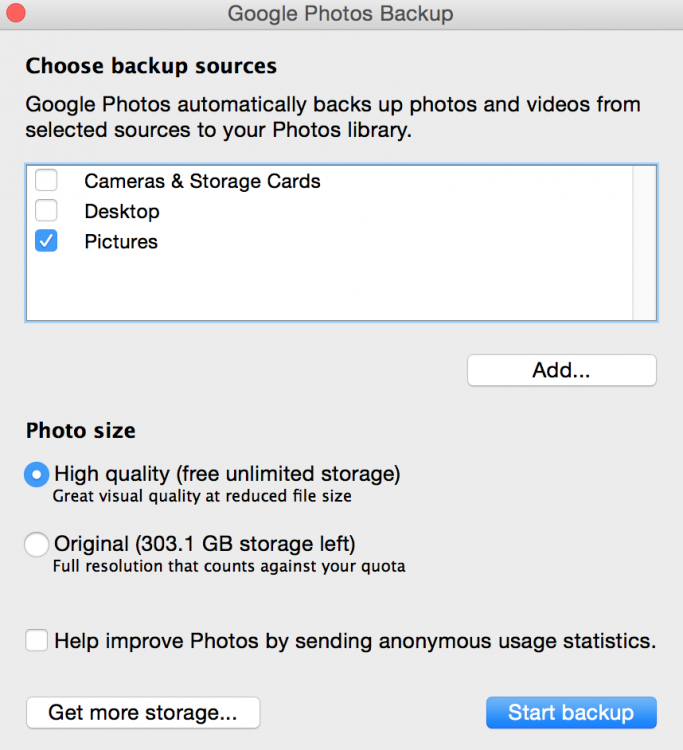
Task: Open Get more storage... button
Action: pyautogui.click(x=143, y=713)
